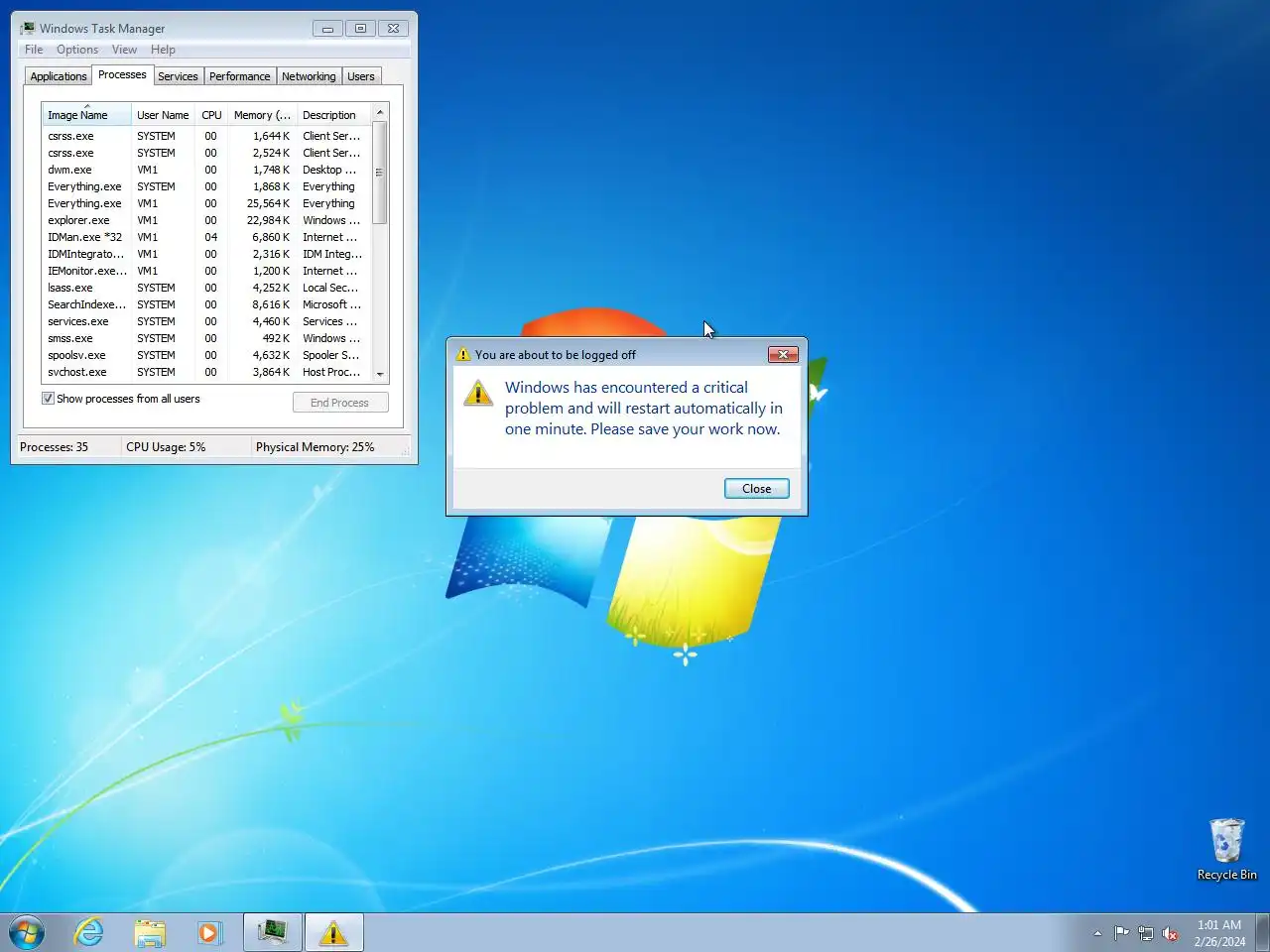
Task: Click the process list scrollbar thumb
Action: (380, 173)
